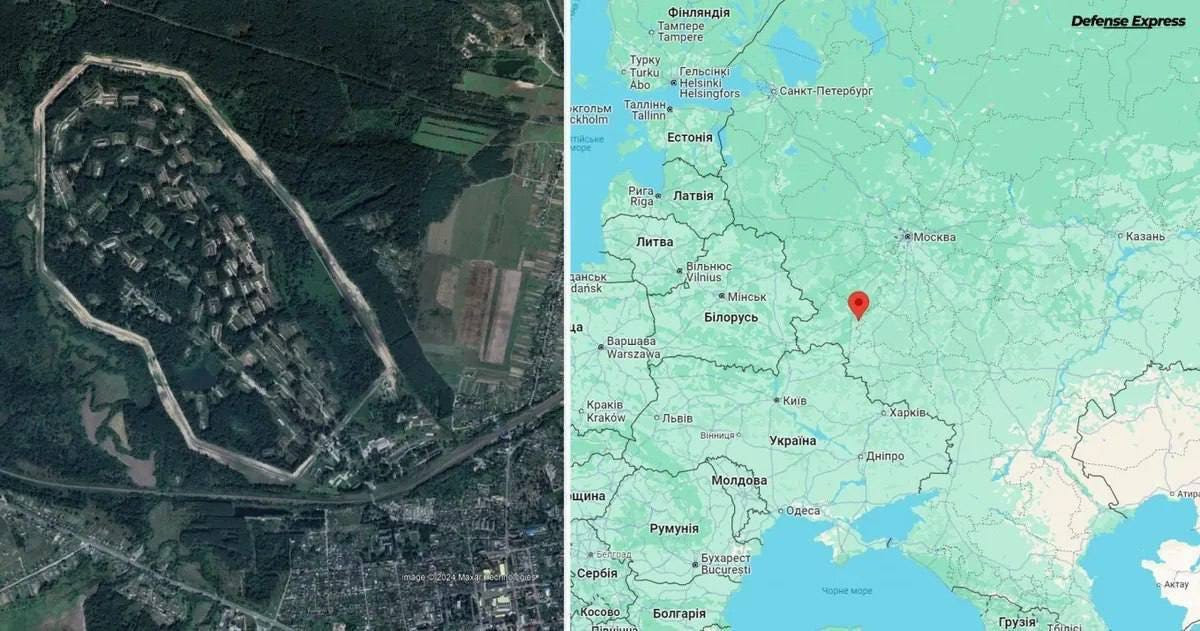Click the Мінськ city marker

pos(722,297)
